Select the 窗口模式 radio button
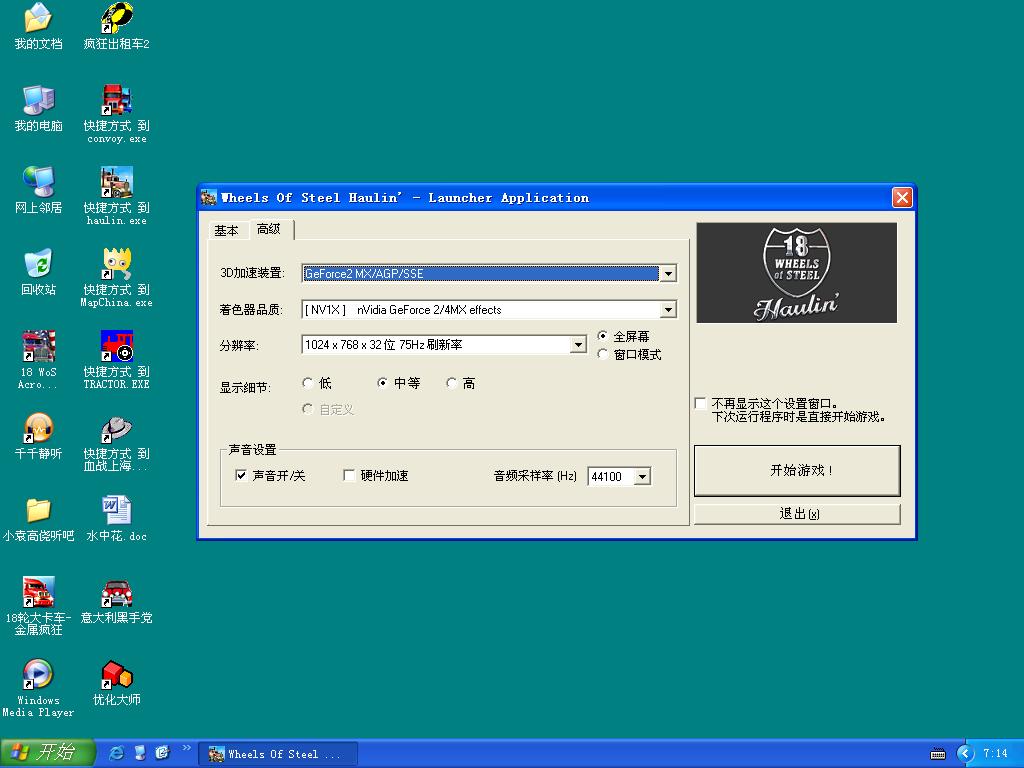Image resolution: width=1024 pixels, height=768 pixels. coord(603,354)
